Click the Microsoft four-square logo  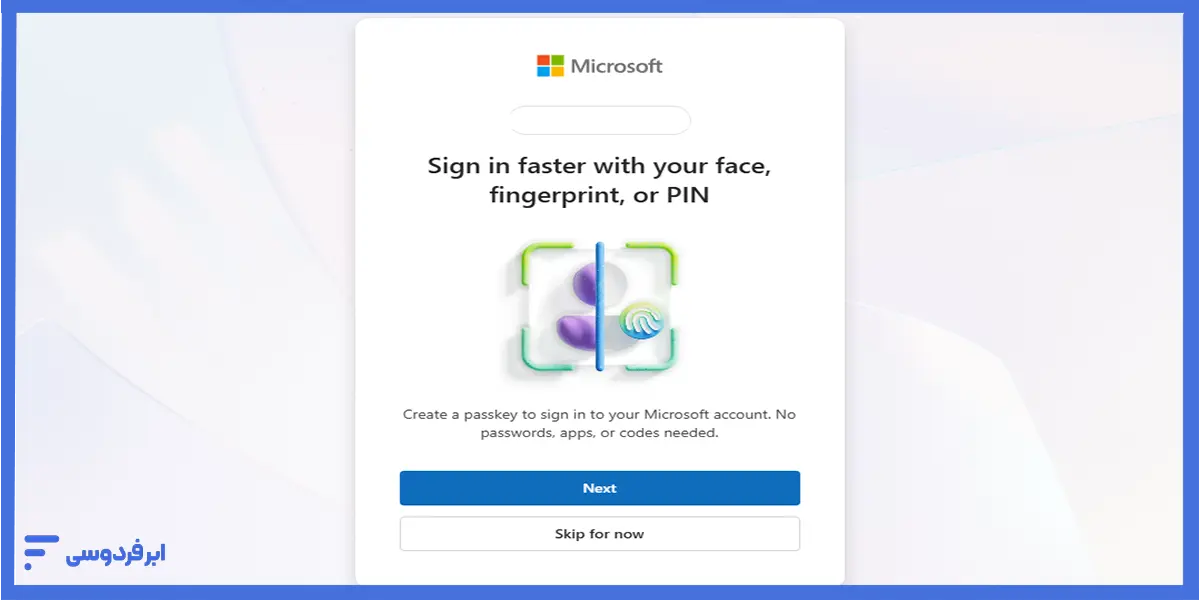click(x=550, y=66)
